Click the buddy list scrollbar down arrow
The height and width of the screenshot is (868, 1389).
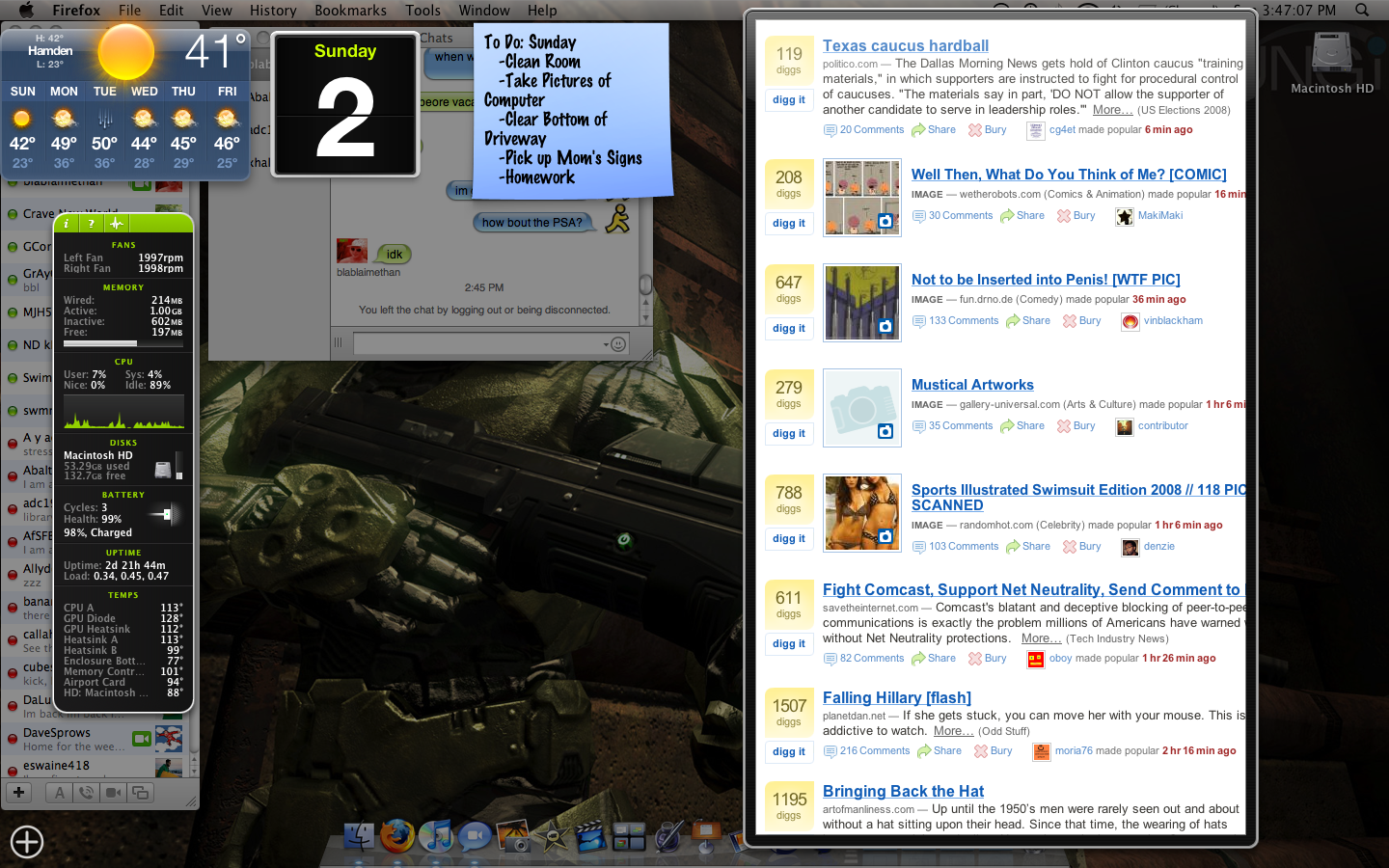click(194, 772)
